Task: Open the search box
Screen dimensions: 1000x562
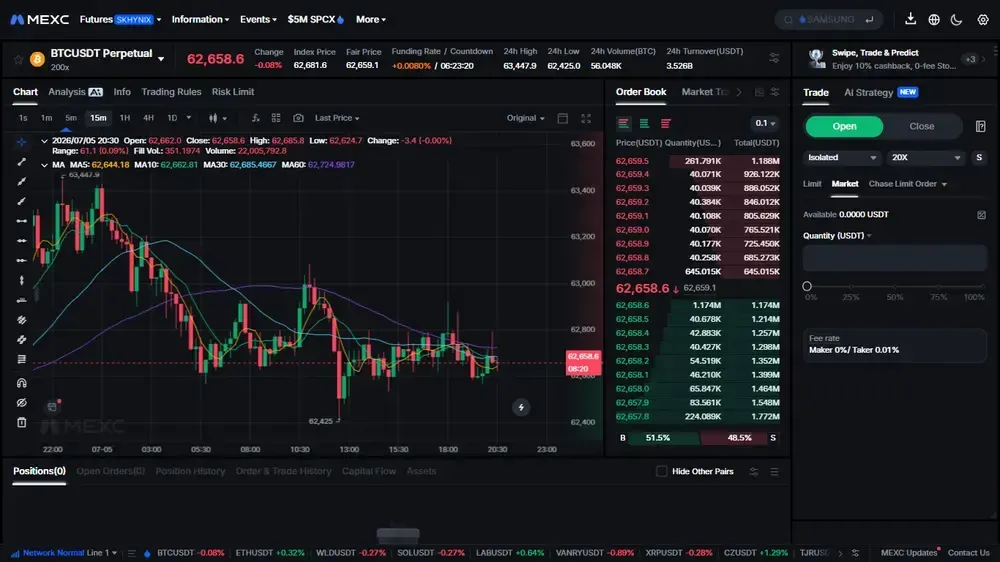Action: click(x=828, y=20)
